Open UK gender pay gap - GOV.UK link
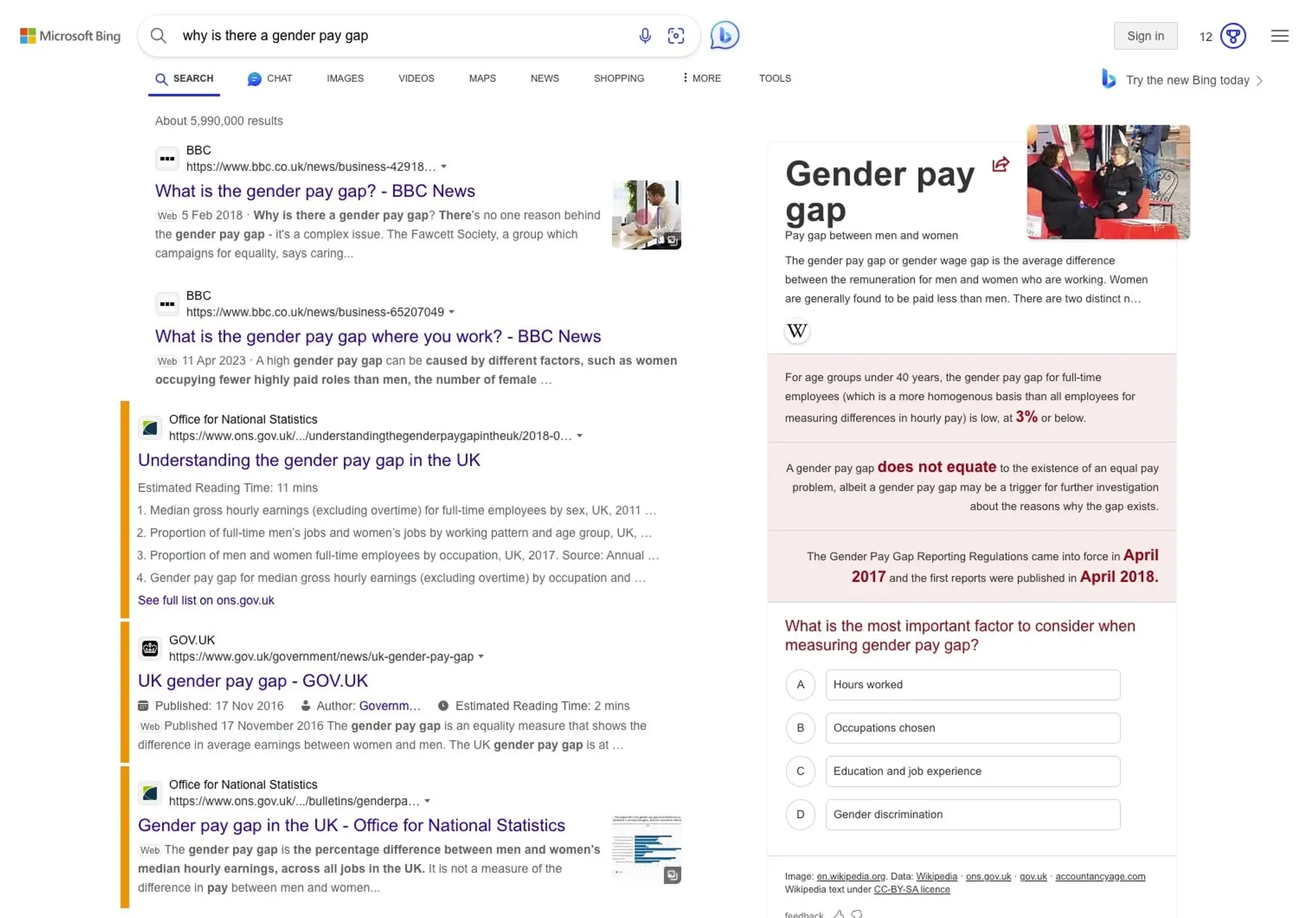 click(253, 681)
